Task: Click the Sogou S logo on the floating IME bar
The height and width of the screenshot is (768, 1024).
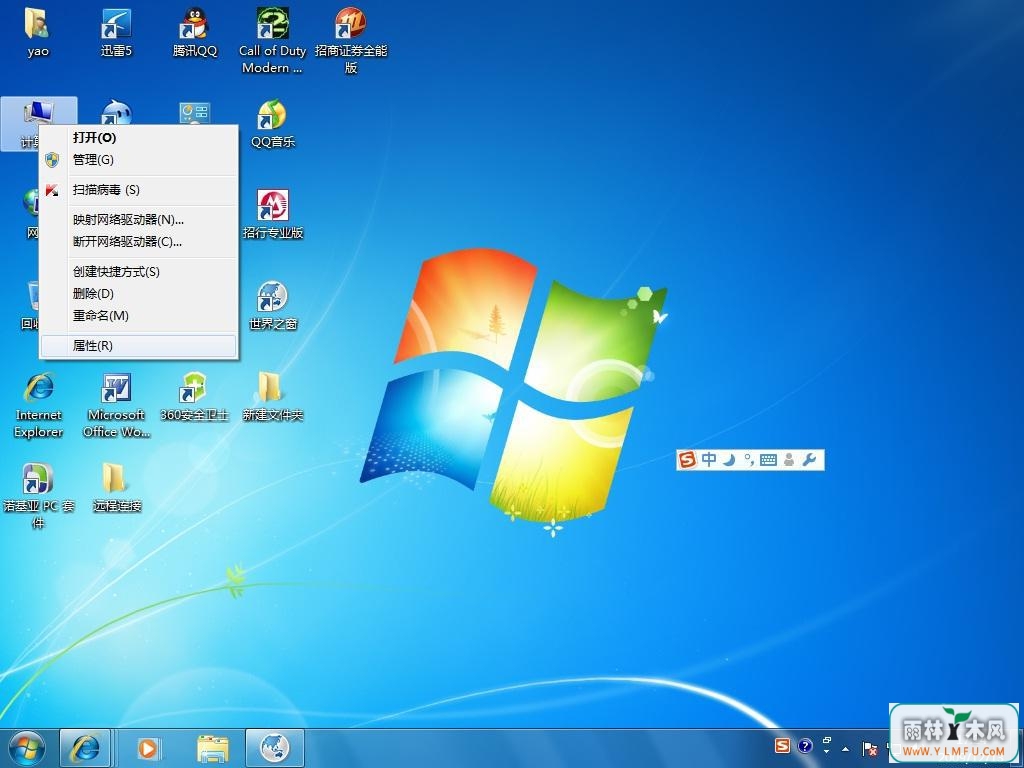Action: [x=687, y=460]
